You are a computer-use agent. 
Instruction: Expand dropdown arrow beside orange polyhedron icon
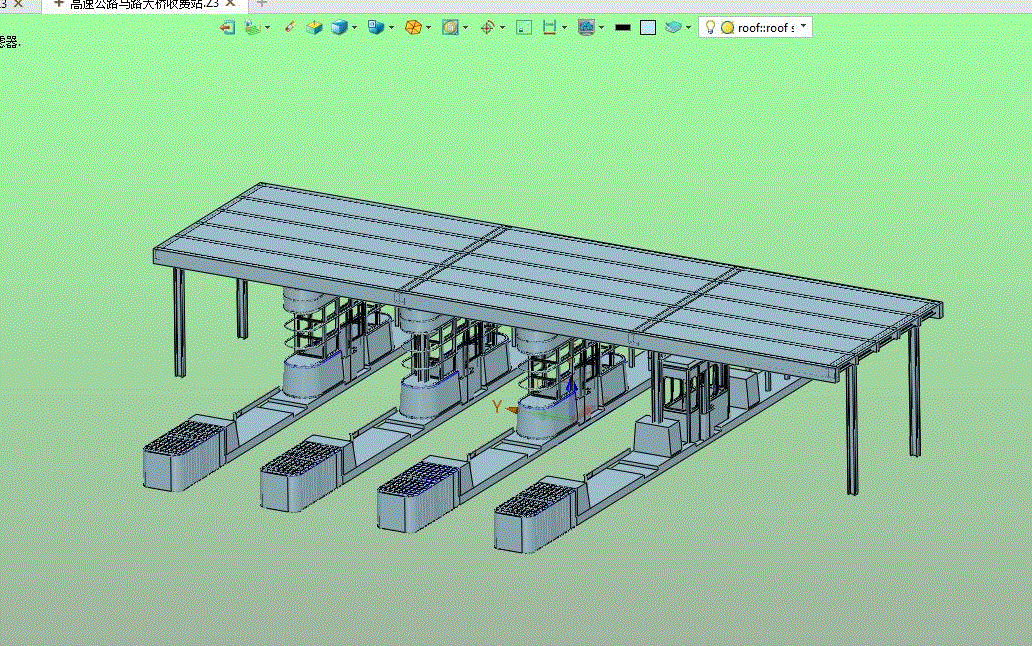[428, 28]
